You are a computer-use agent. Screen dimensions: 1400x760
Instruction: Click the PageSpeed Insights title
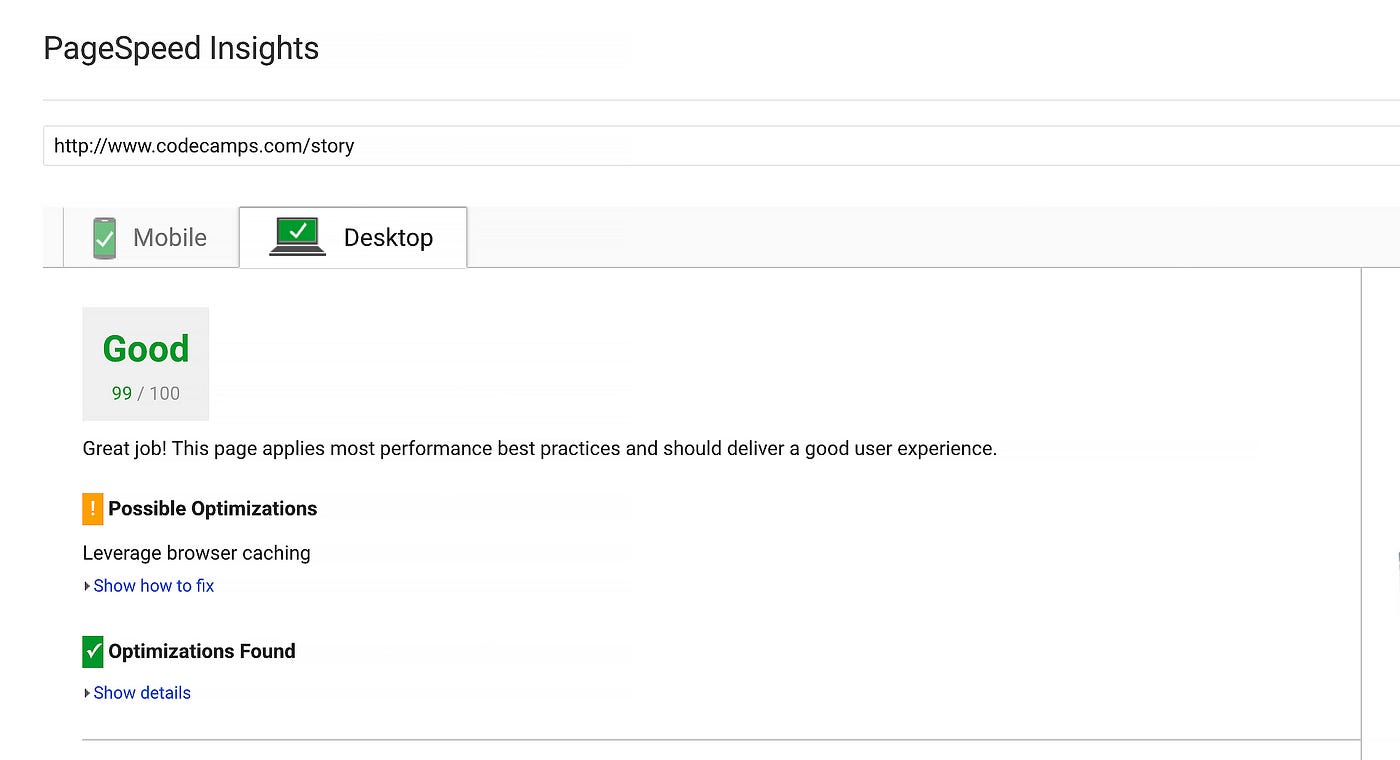[x=180, y=47]
